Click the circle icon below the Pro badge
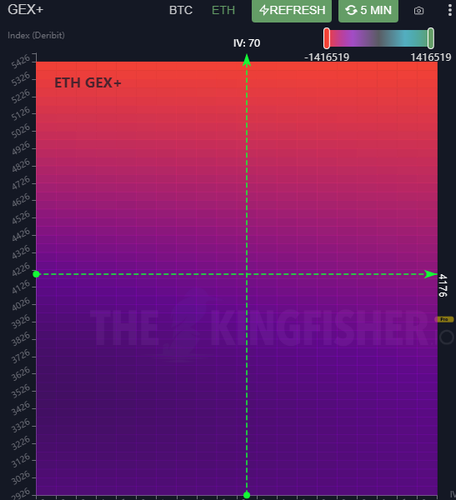 click(x=446, y=337)
